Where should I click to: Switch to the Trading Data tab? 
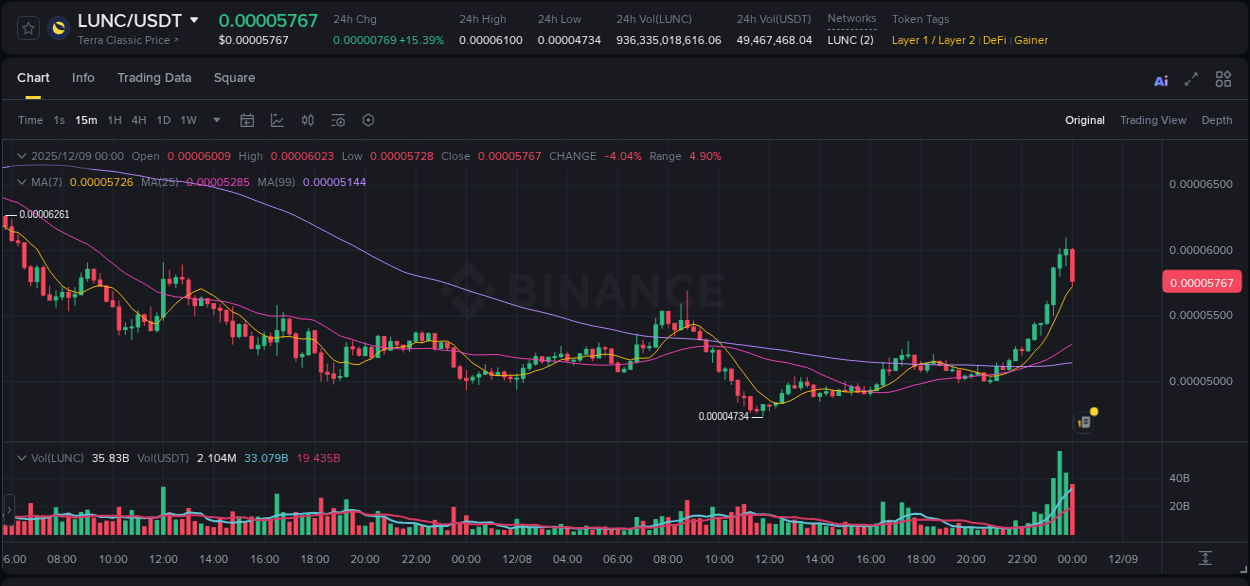pyautogui.click(x=154, y=78)
